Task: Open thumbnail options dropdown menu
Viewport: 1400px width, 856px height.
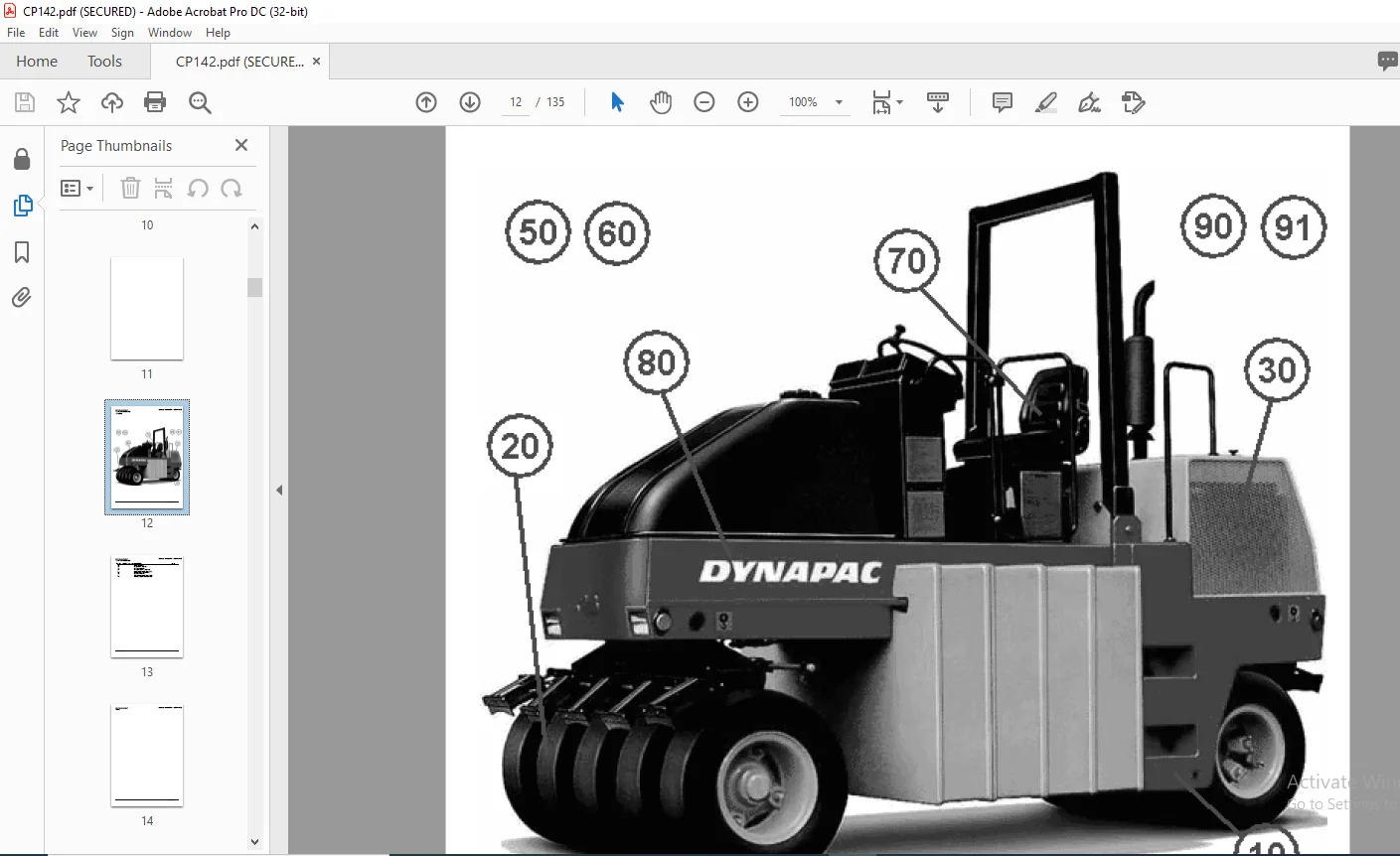Action: [77, 188]
